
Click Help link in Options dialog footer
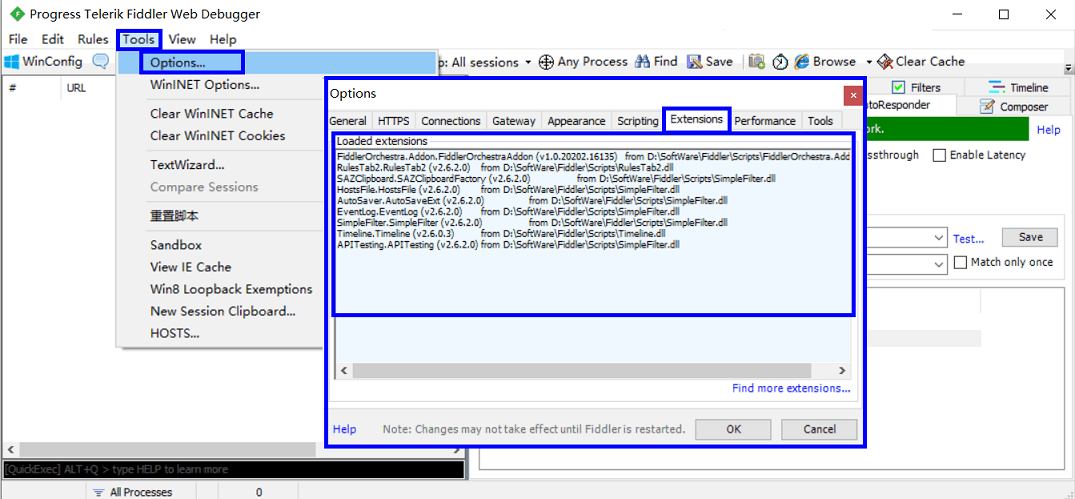pos(345,429)
